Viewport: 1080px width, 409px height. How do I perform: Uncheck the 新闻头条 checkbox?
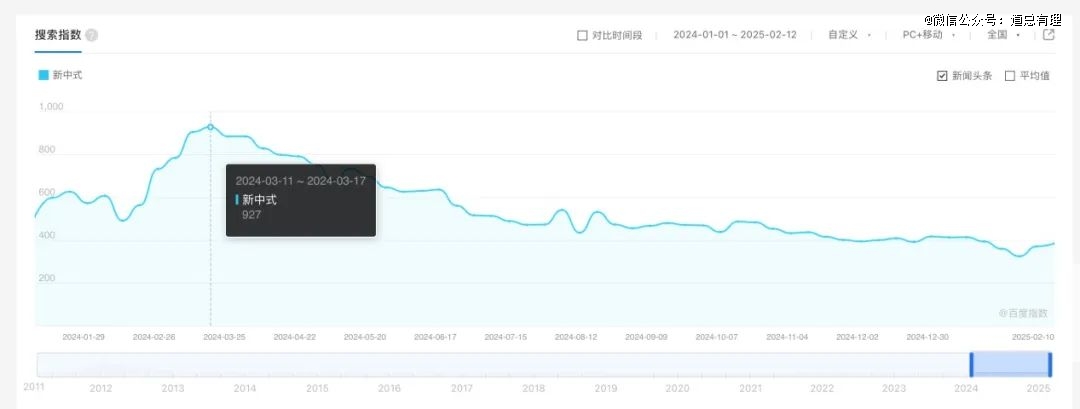942,76
